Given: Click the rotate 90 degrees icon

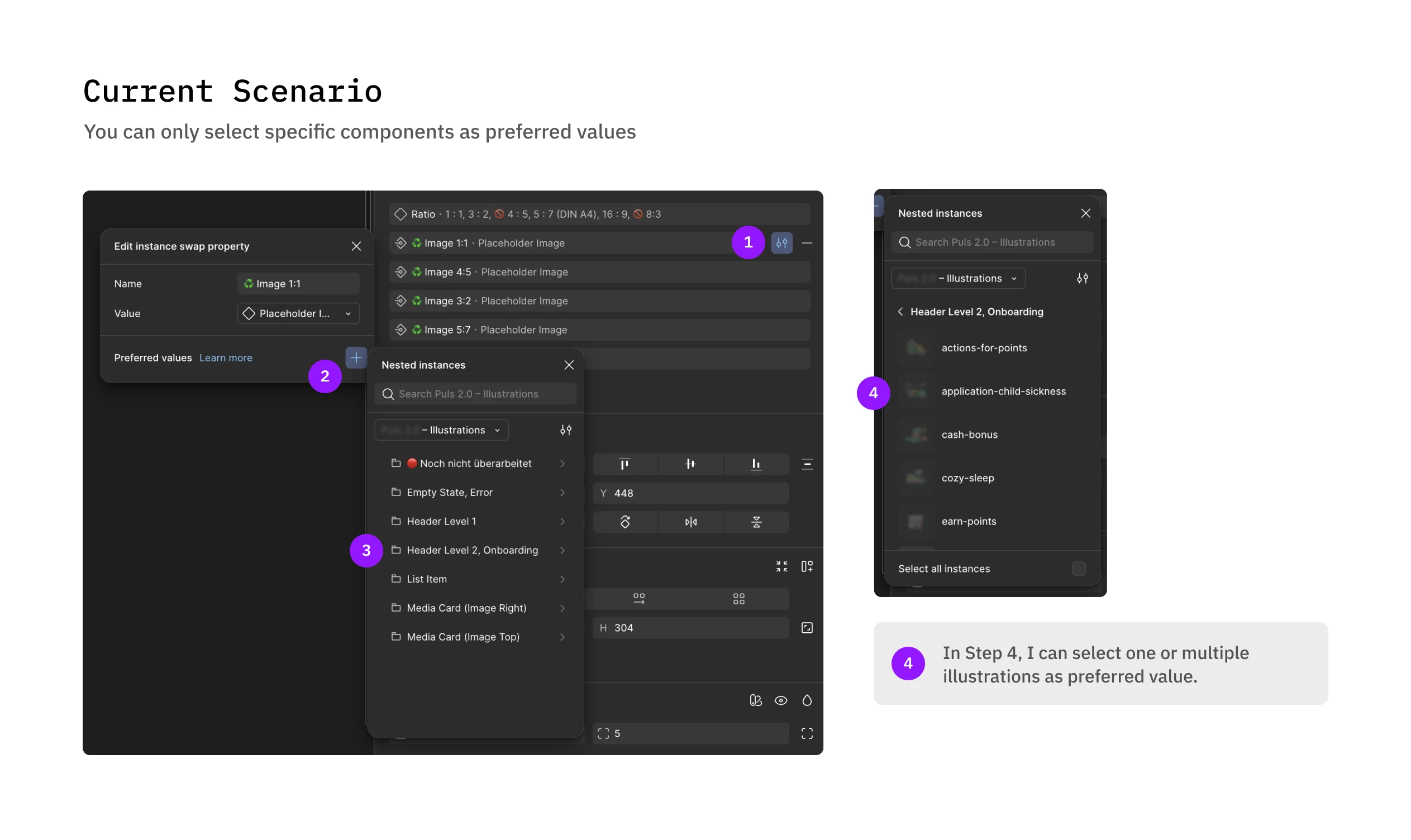Looking at the screenshot, I should coord(625,522).
